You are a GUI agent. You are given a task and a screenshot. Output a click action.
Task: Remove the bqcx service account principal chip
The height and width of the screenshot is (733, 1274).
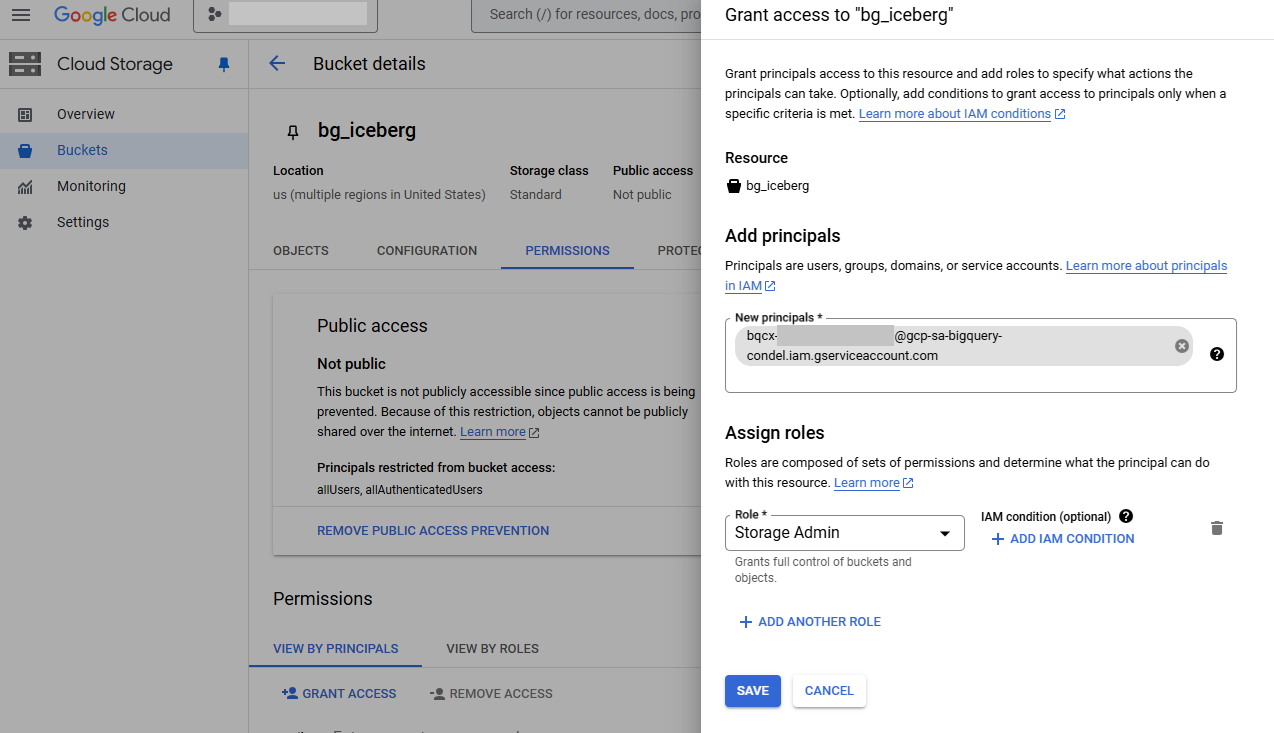(1182, 346)
